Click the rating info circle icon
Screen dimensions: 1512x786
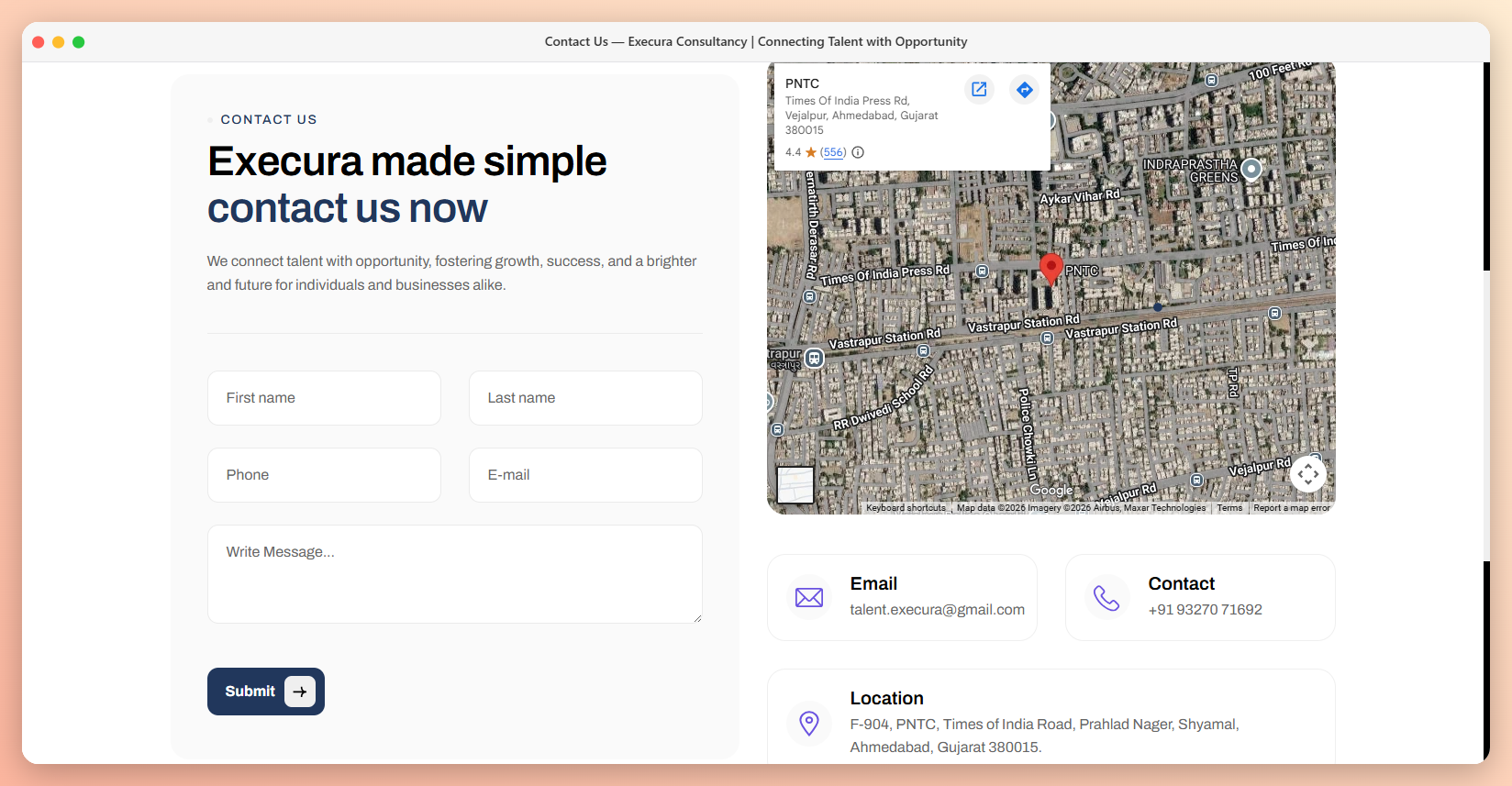(x=858, y=152)
